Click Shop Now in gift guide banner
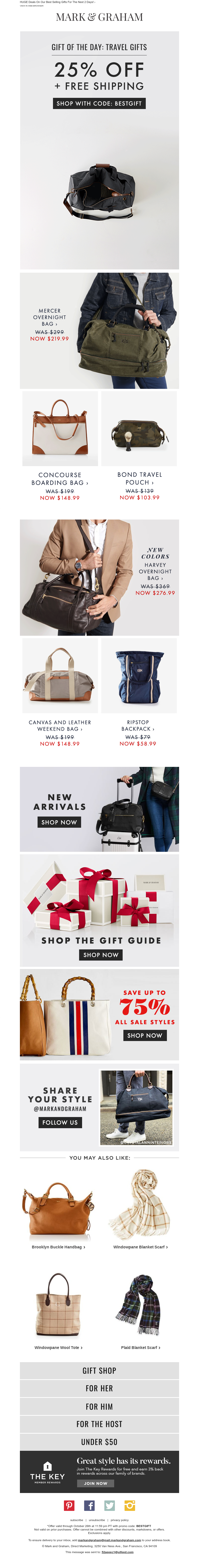199x1568 pixels. (101, 954)
